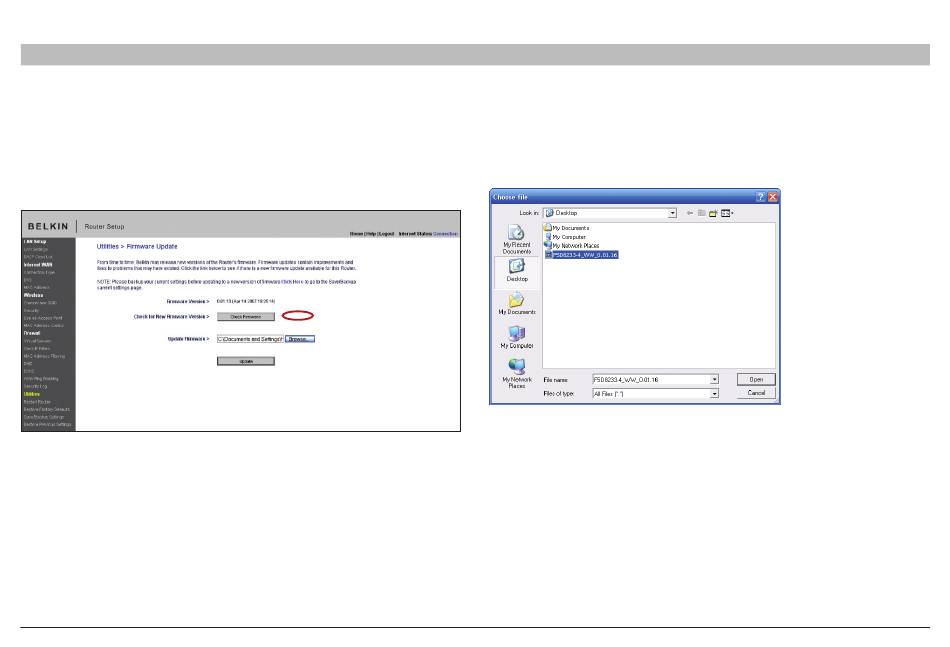
Task: Click the Help question mark in dialog title bar
Action: 761,197
